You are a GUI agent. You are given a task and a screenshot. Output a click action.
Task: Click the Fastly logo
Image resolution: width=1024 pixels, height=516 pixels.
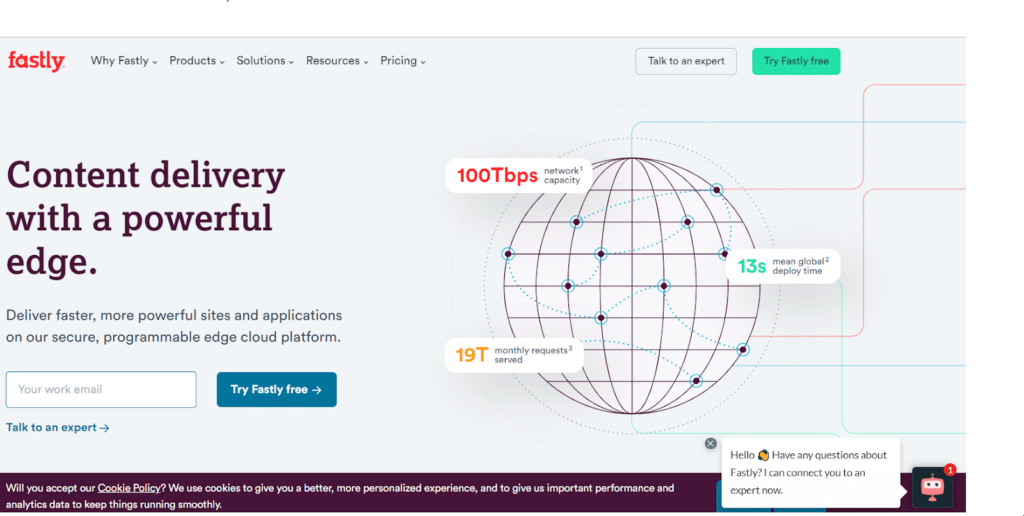[x=36, y=61]
